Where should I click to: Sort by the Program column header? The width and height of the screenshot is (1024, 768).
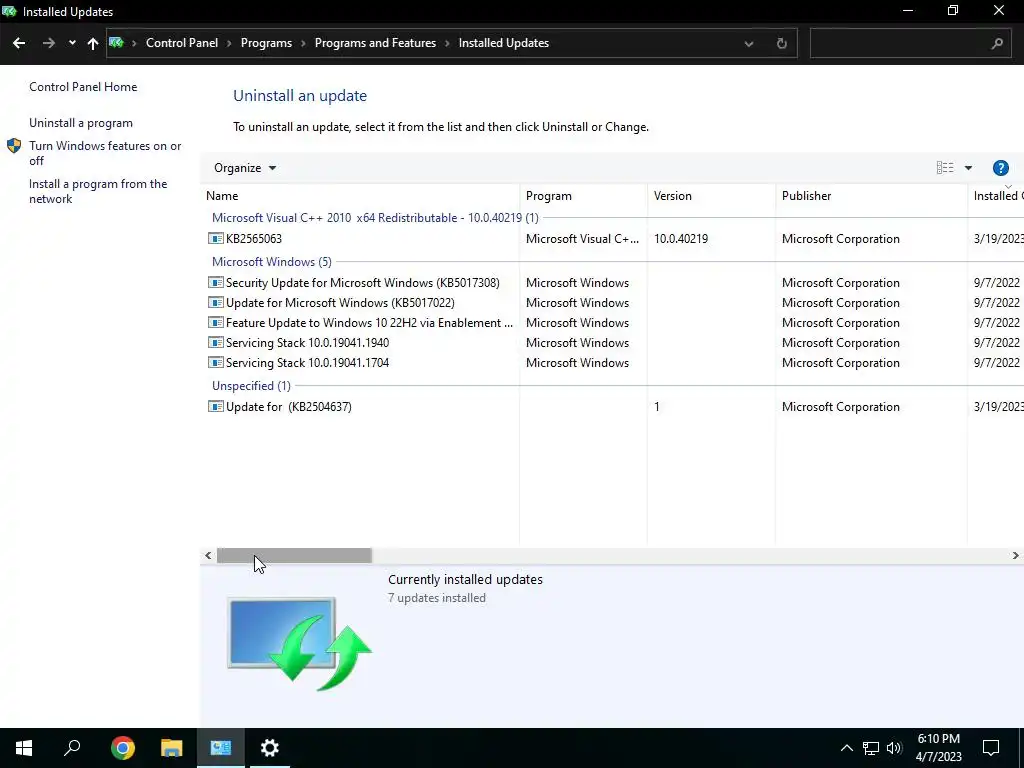[584, 196]
